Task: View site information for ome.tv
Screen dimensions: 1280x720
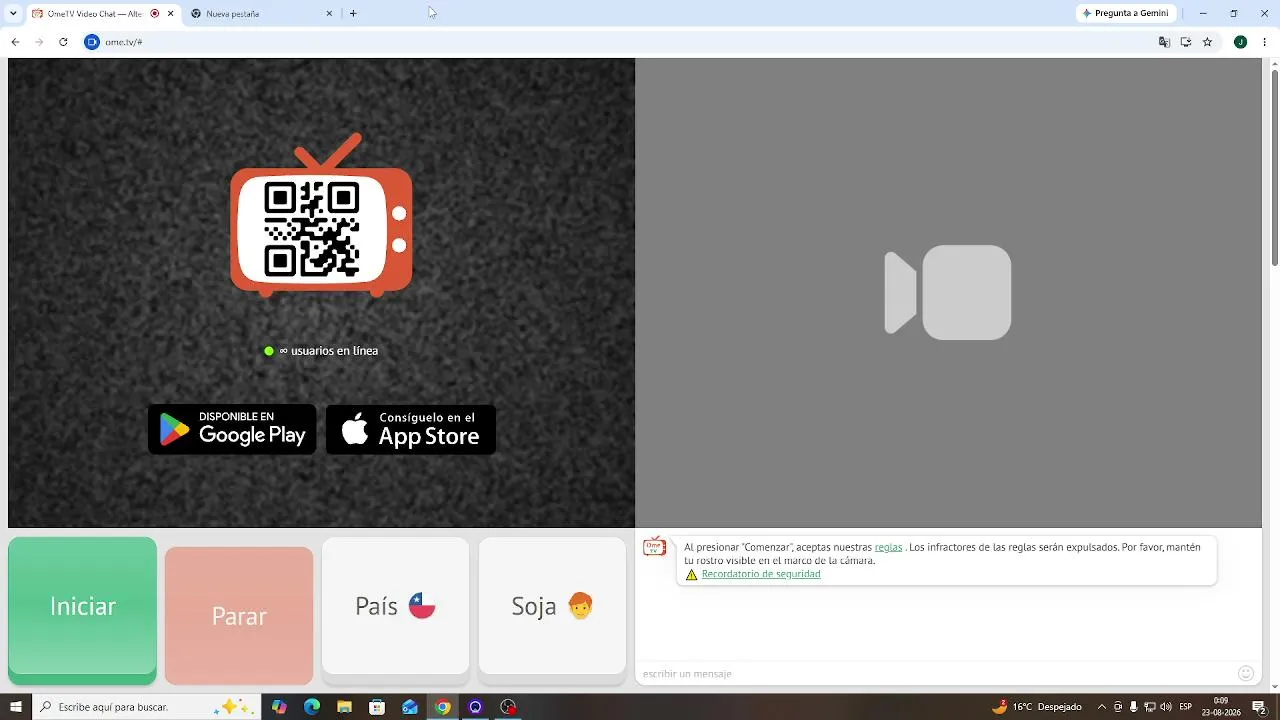Action: 92,42
